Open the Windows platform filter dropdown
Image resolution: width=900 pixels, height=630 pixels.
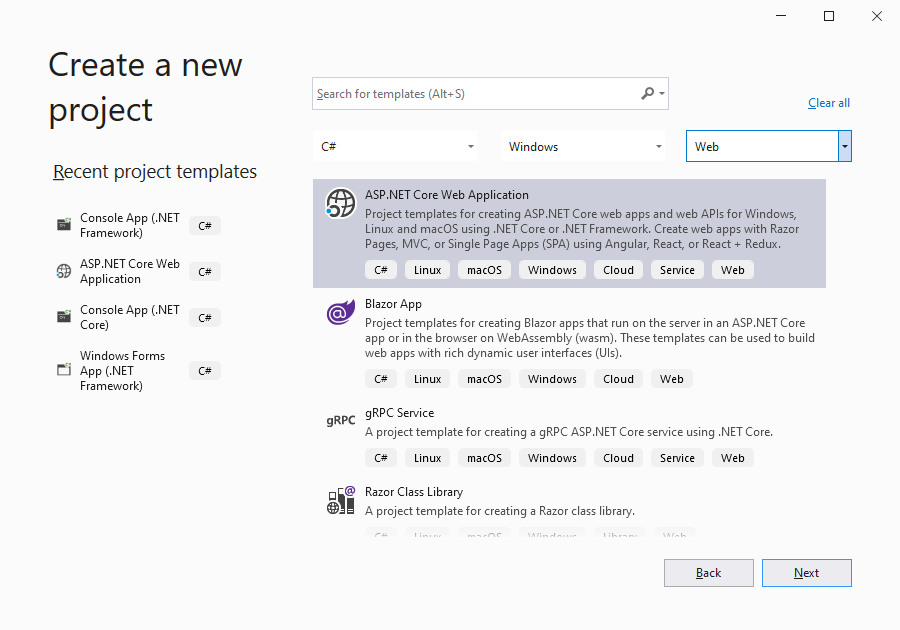click(x=583, y=146)
